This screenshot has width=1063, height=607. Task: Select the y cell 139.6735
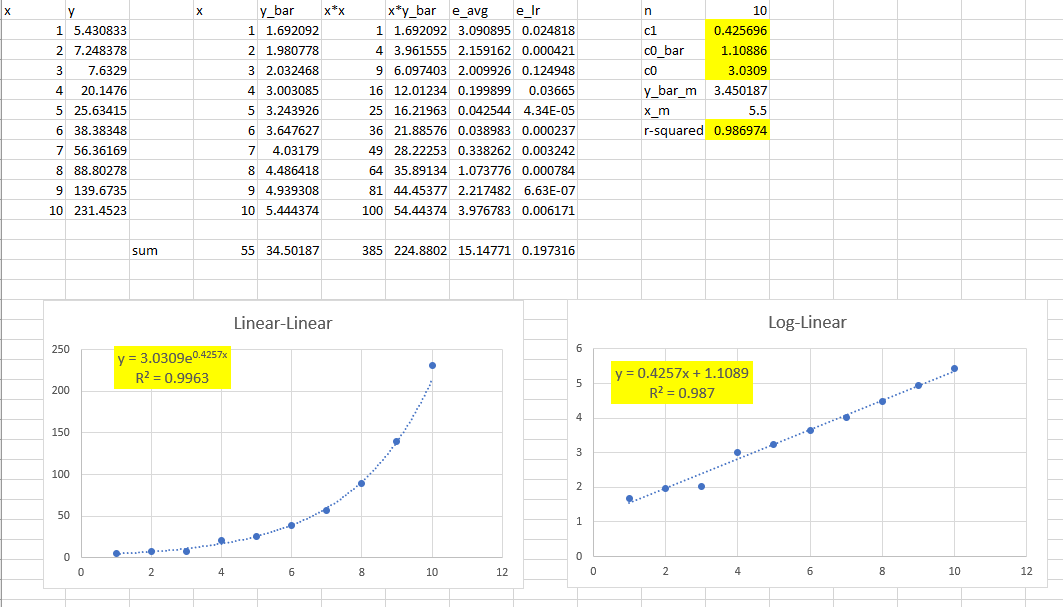click(x=98, y=191)
